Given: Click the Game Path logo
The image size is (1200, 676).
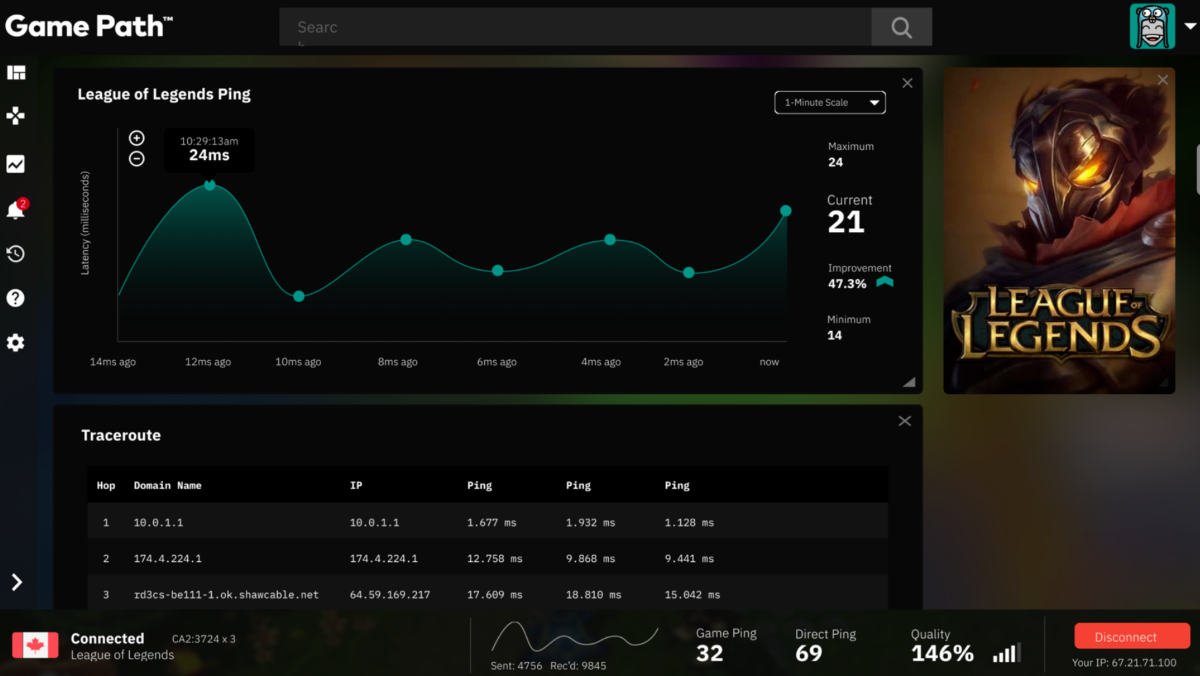Looking at the screenshot, I should 89,26.
